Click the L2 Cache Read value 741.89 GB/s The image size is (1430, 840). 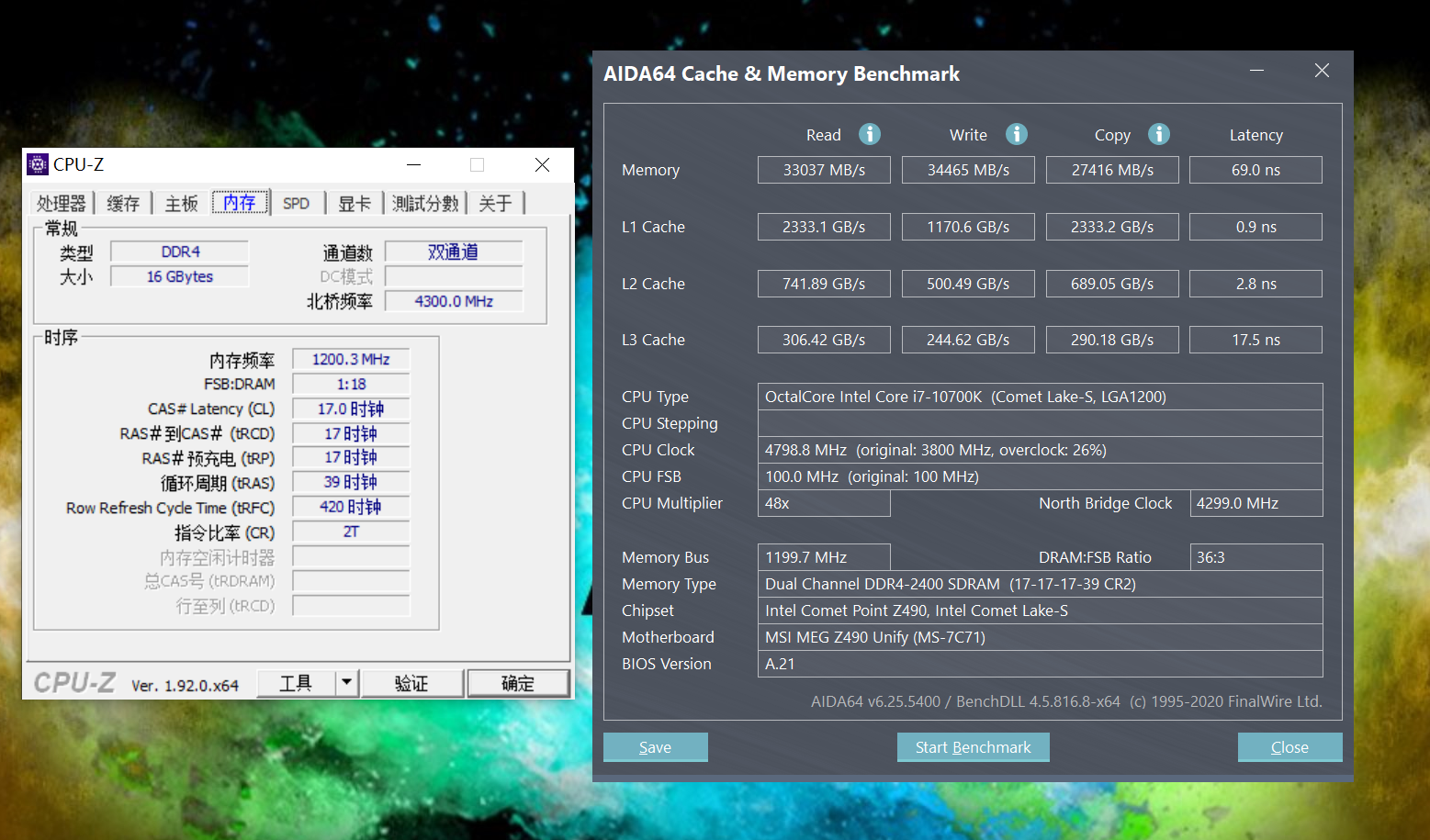tap(824, 284)
